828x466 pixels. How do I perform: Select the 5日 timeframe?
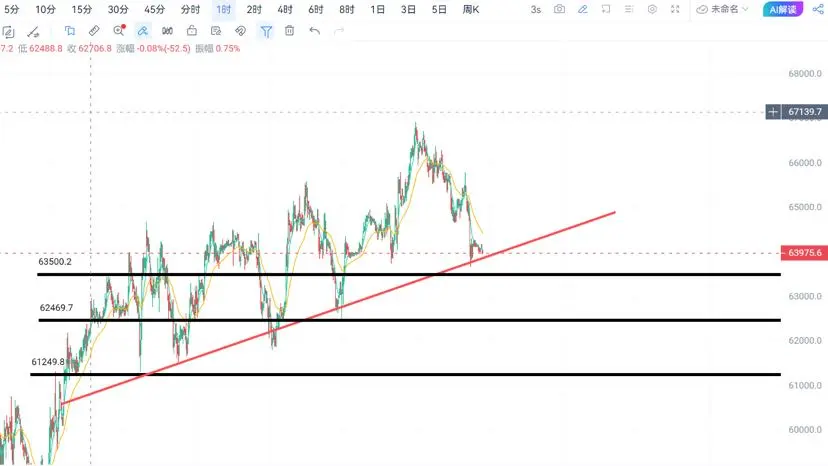438,10
